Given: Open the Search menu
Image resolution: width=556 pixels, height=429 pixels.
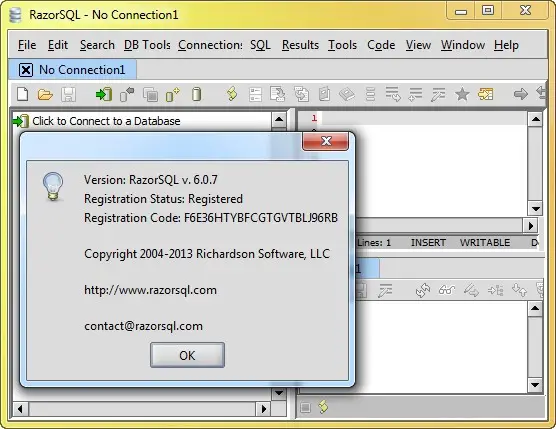Looking at the screenshot, I should click(97, 45).
